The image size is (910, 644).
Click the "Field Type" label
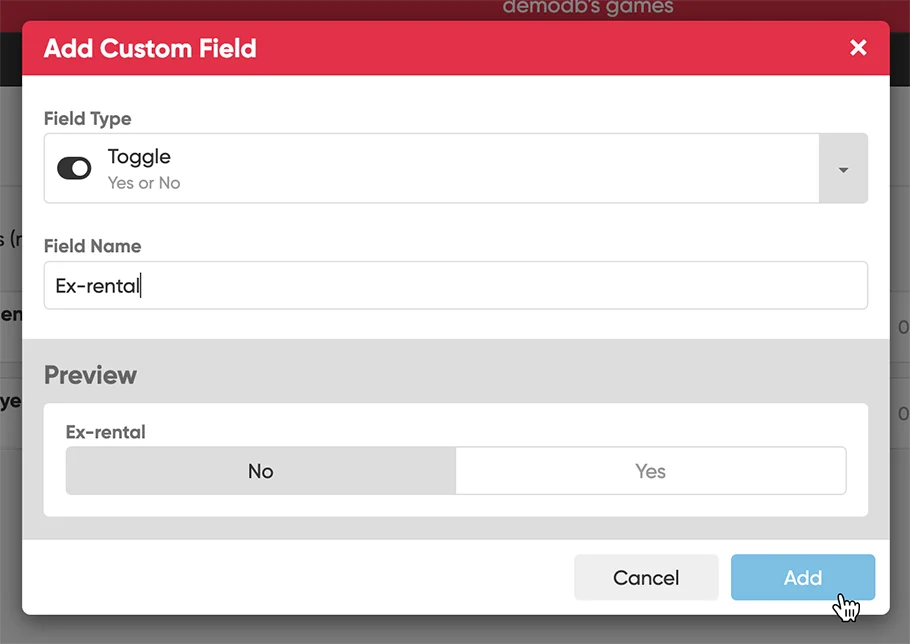point(87,119)
